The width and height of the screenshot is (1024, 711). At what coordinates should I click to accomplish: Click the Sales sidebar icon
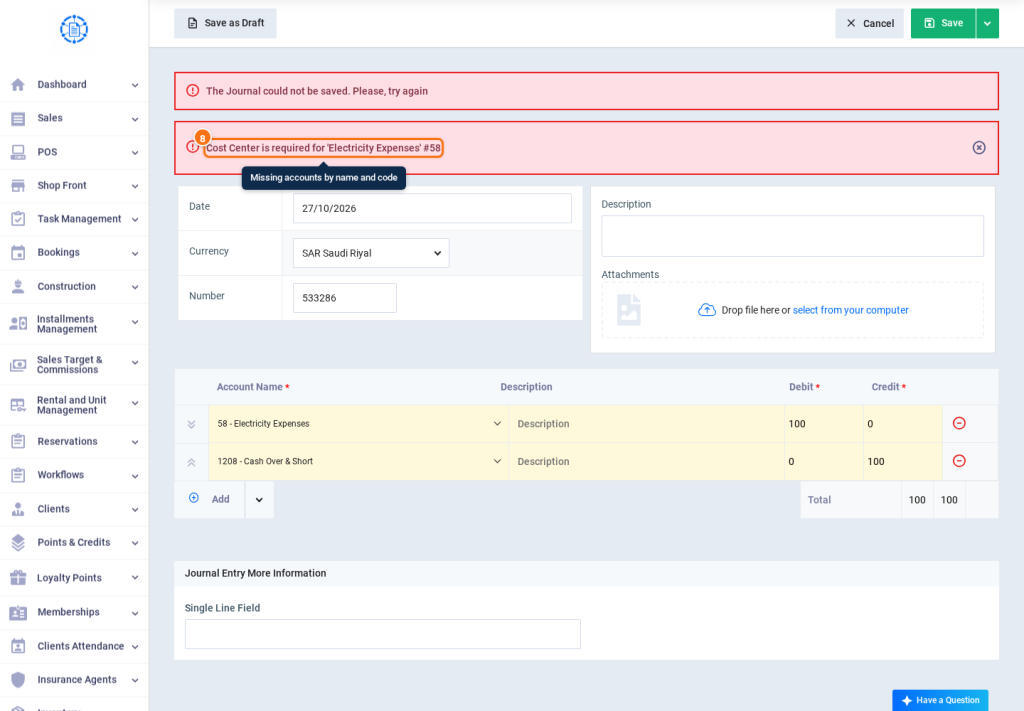tap(18, 119)
